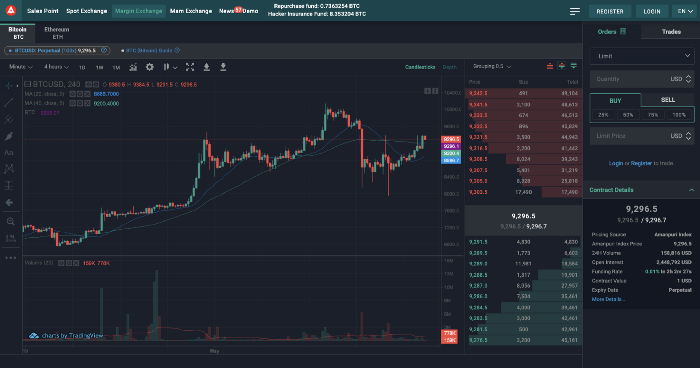Viewport: 700px width, 368px height.
Task: Show only sell orders in order book
Action: pos(550,66)
